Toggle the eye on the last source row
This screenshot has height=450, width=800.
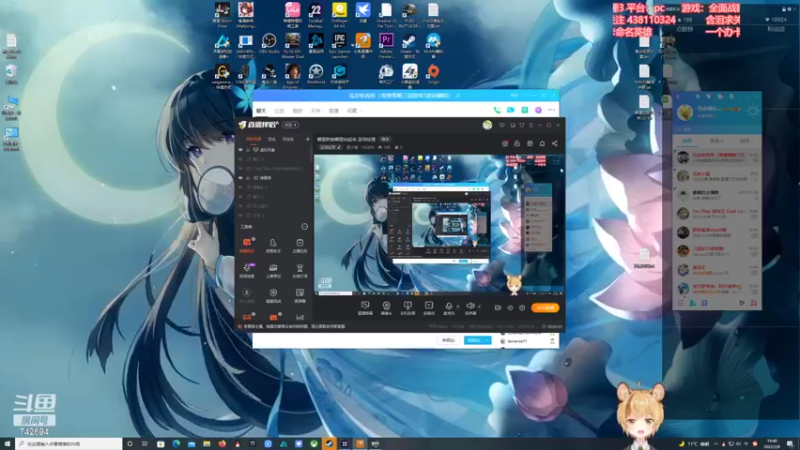[x=240, y=215]
